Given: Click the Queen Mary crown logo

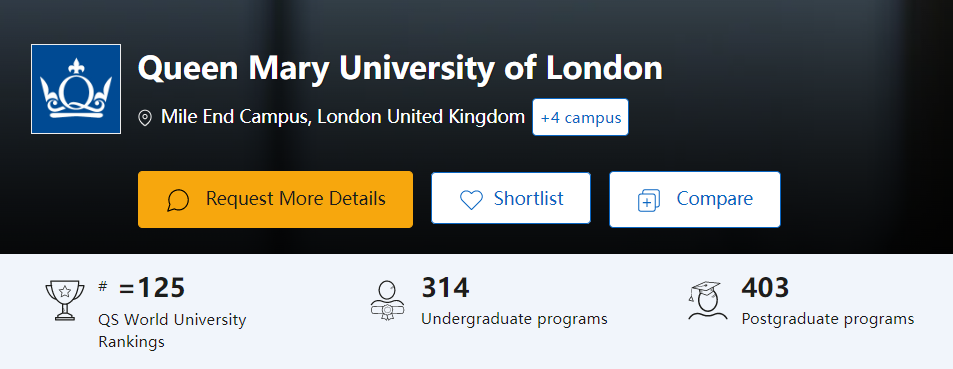Looking at the screenshot, I should pos(76,89).
